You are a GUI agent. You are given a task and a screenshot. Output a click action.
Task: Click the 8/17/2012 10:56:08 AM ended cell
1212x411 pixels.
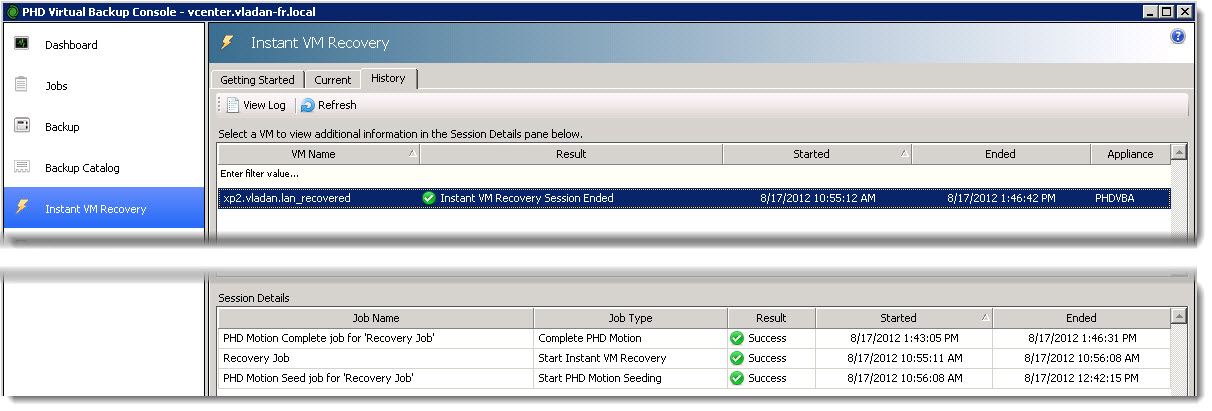tap(1081, 358)
